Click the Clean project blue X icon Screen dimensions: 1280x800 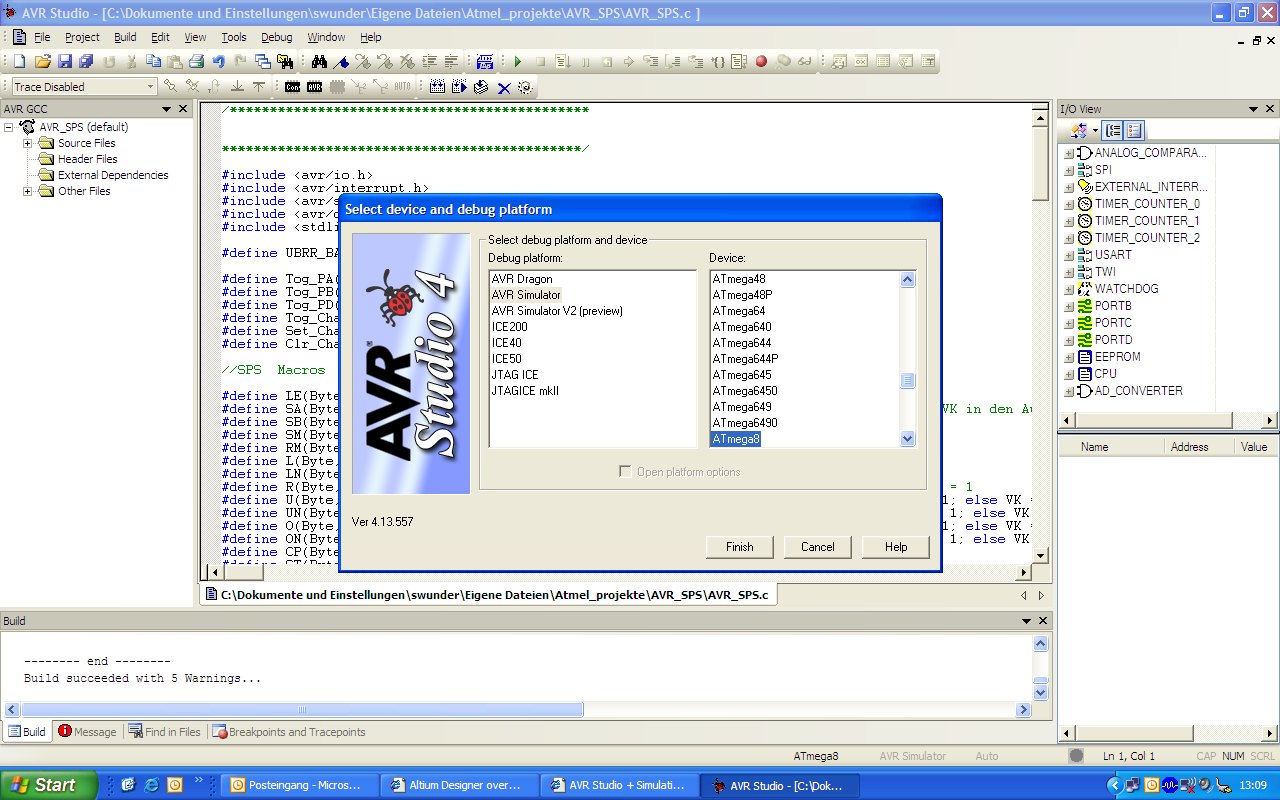point(504,87)
